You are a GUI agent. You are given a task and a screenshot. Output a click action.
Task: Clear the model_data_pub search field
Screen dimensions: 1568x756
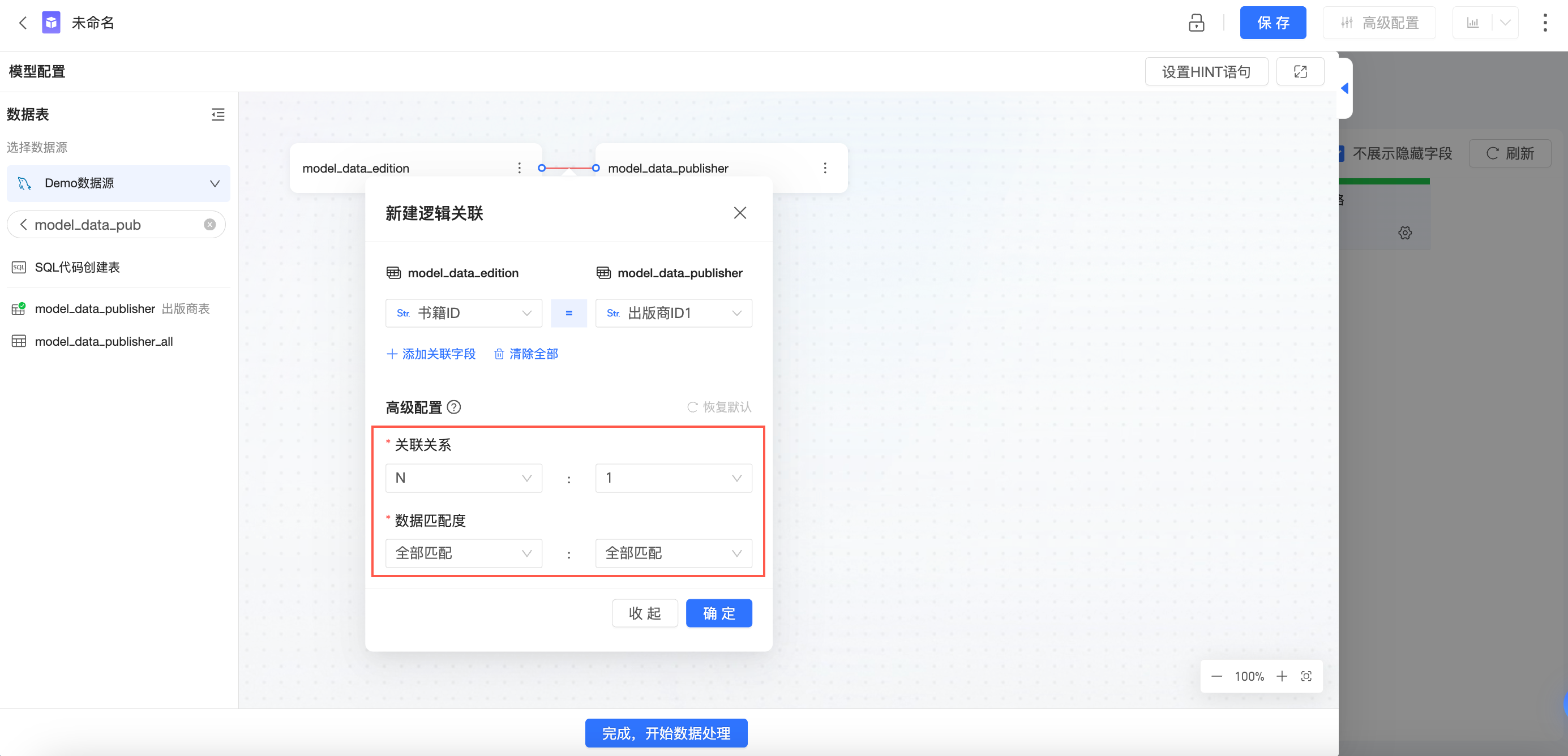(210, 225)
